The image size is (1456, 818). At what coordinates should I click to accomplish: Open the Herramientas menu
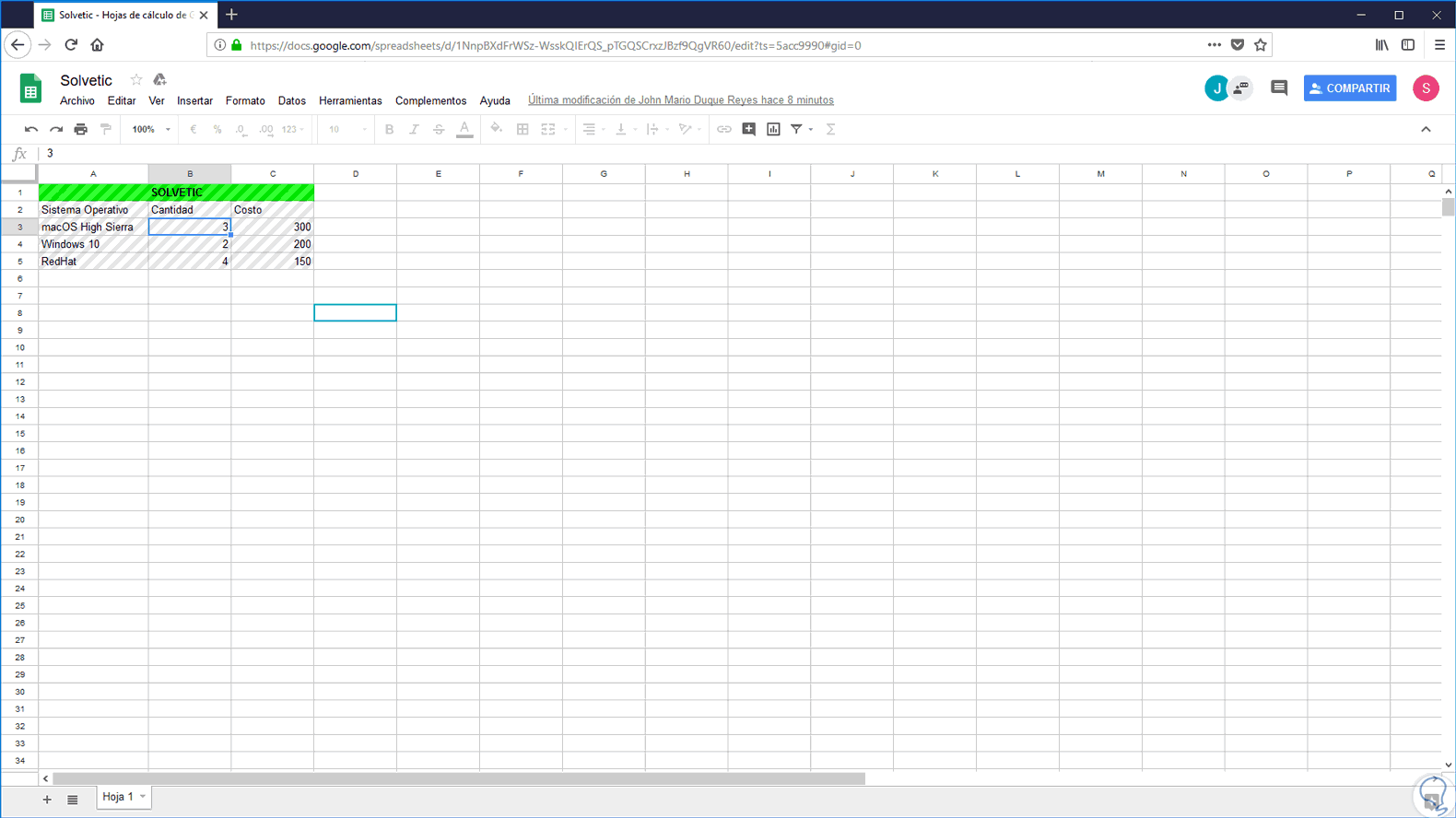[x=350, y=101]
